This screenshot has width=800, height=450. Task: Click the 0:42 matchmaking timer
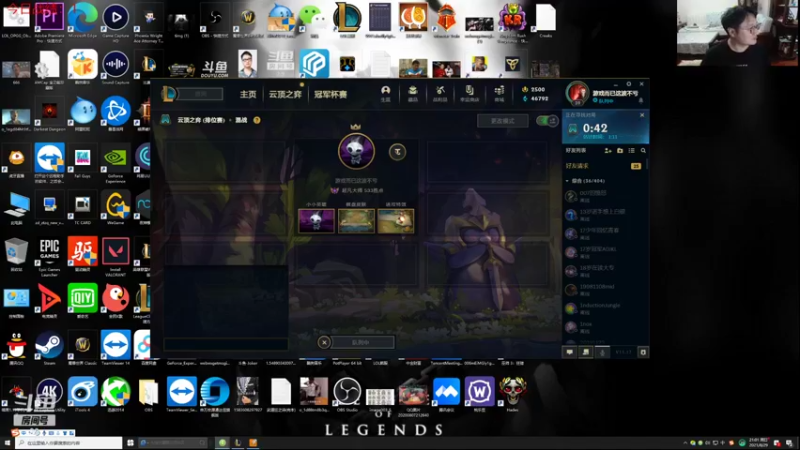click(595, 128)
